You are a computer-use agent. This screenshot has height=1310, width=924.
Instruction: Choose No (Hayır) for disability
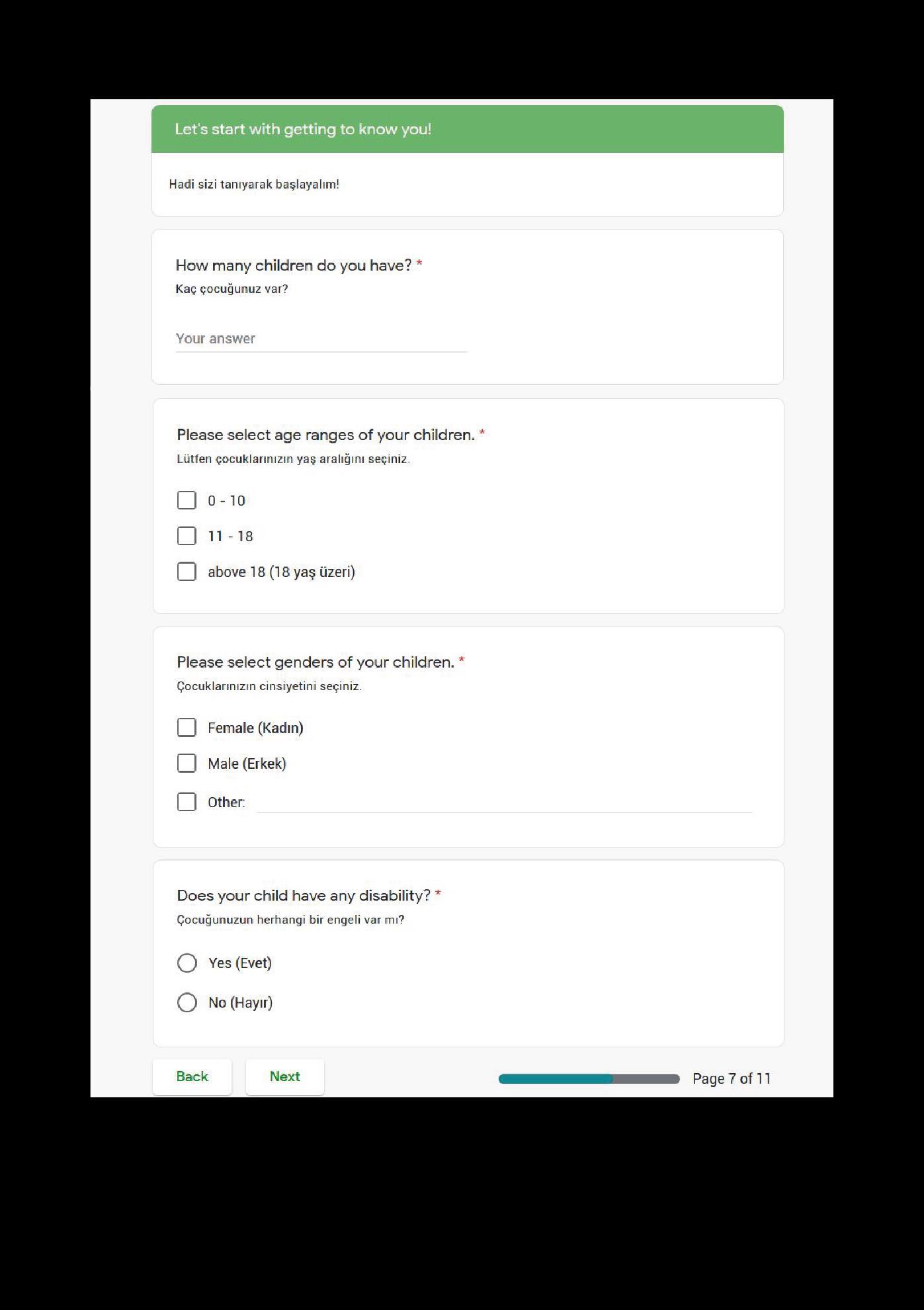click(x=187, y=1002)
